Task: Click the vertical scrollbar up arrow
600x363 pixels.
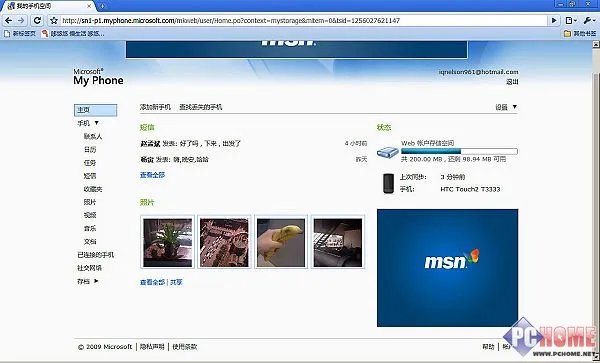Action: point(595,45)
